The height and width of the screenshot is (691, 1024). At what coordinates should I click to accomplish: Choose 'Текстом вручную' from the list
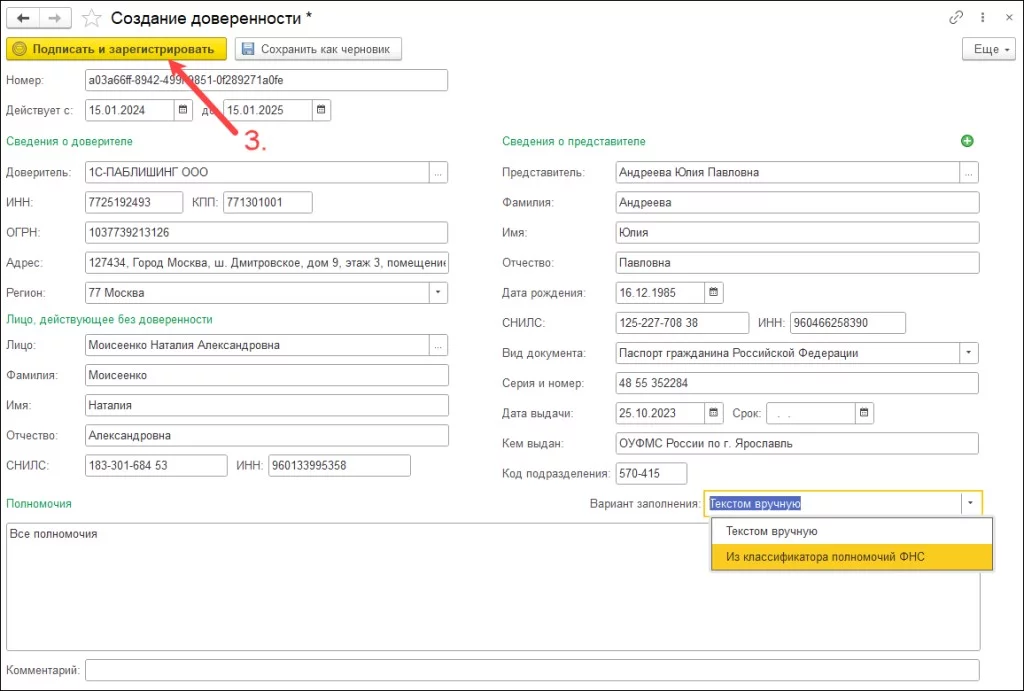772,531
